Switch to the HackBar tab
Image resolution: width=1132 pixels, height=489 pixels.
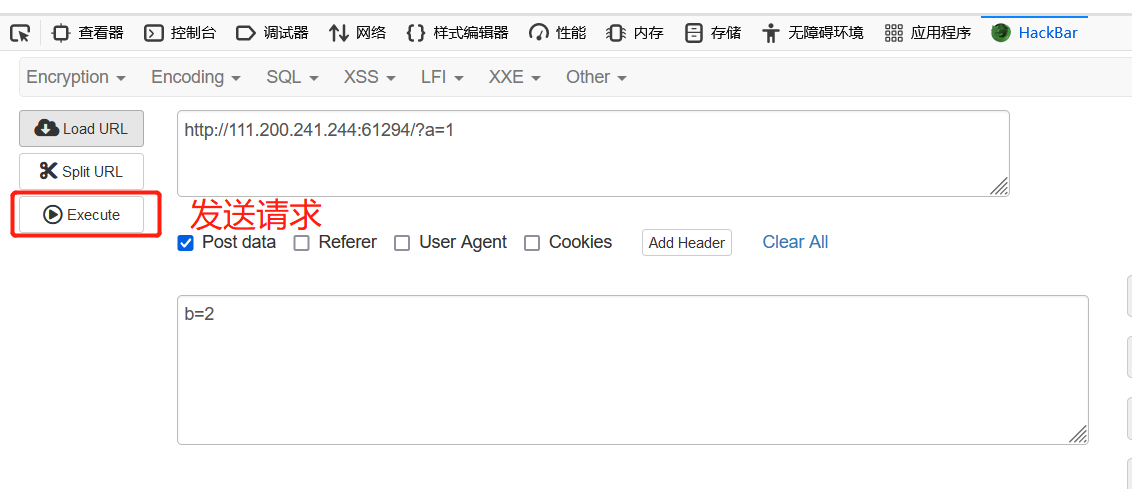(x=1034, y=33)
